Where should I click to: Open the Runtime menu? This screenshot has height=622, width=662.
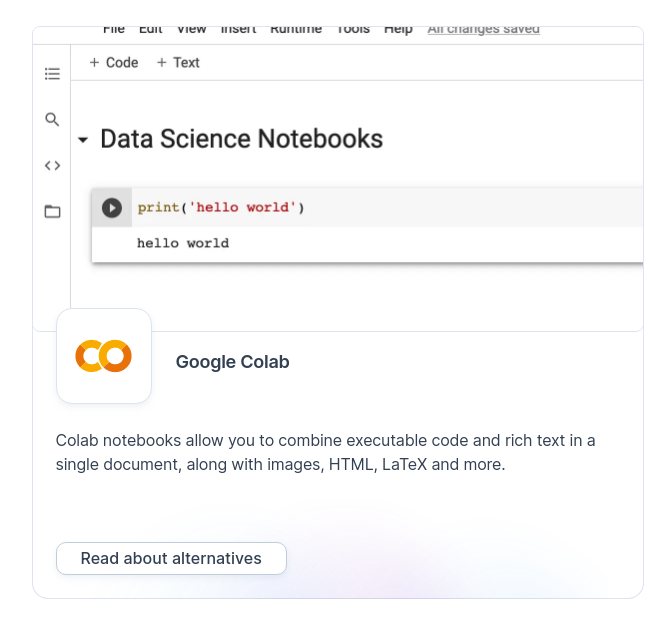tap(295, 30)
